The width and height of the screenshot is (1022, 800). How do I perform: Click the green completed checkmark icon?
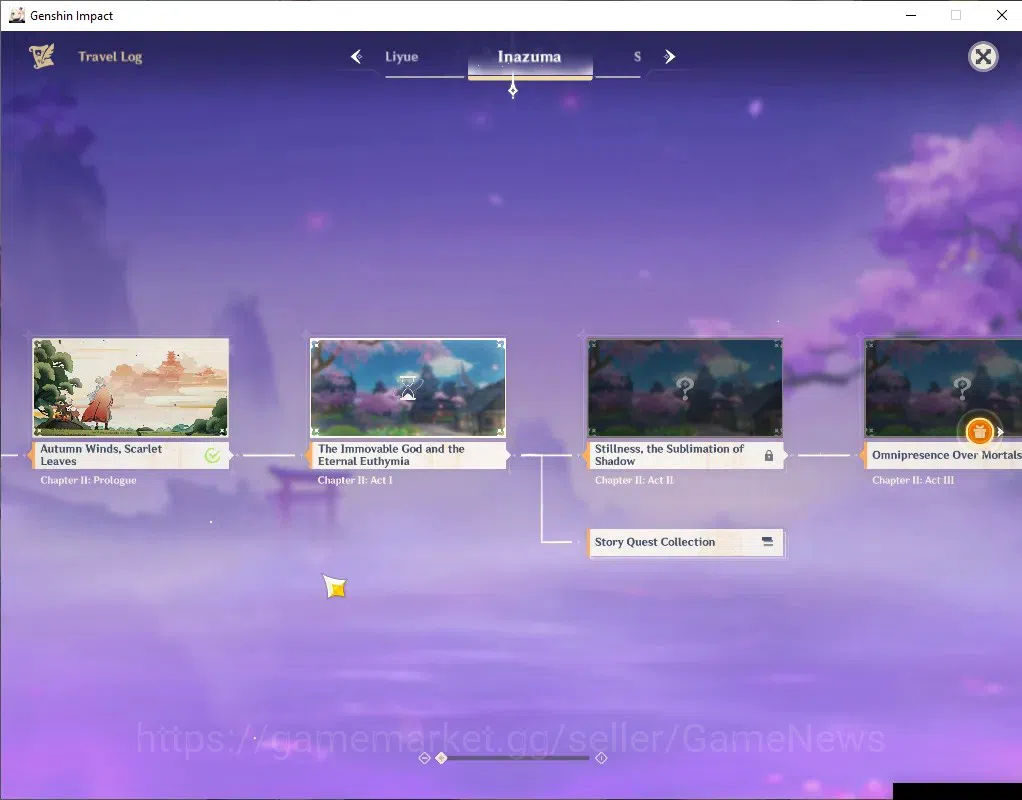pos(212,455)
